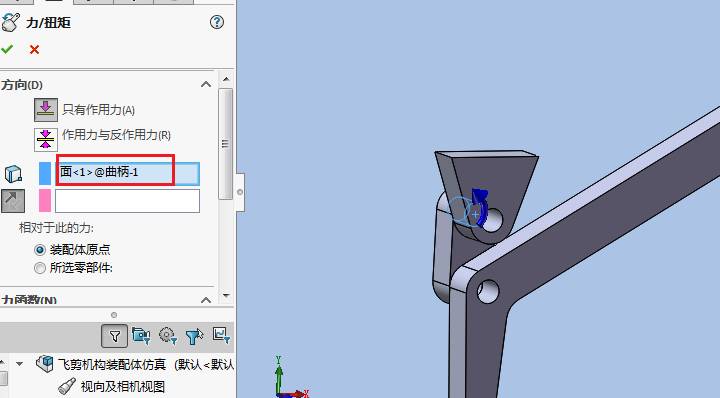The width and height of the screenshot is (720, 398).
Task: Open the gear filter dropdown icon
Action: 168,336
